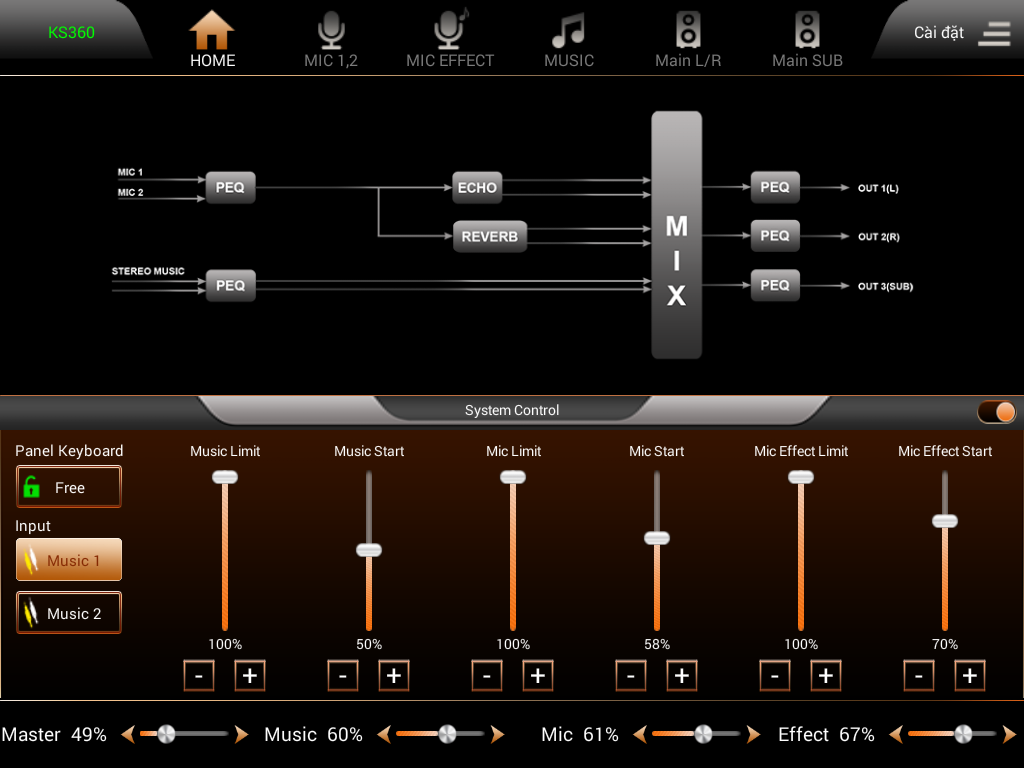Toggle Panel Keyboard Free lock button
Screen dimensions: 1024x768
(x=69, y=487)
